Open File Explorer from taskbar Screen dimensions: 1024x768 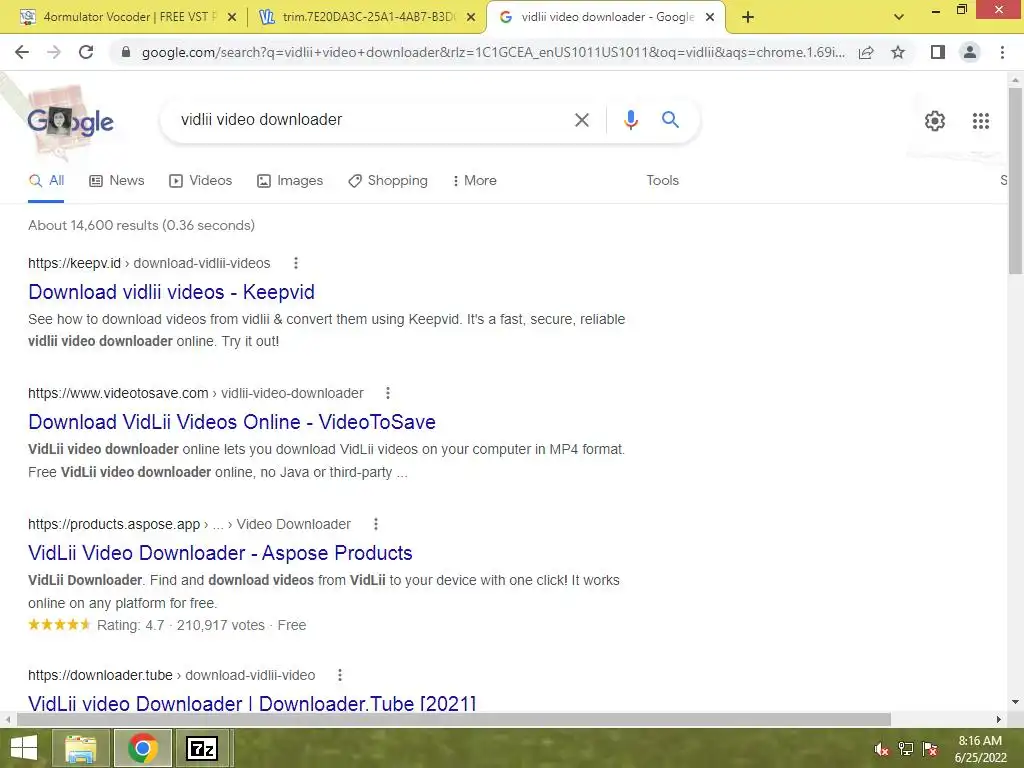(x=80, y=748)
